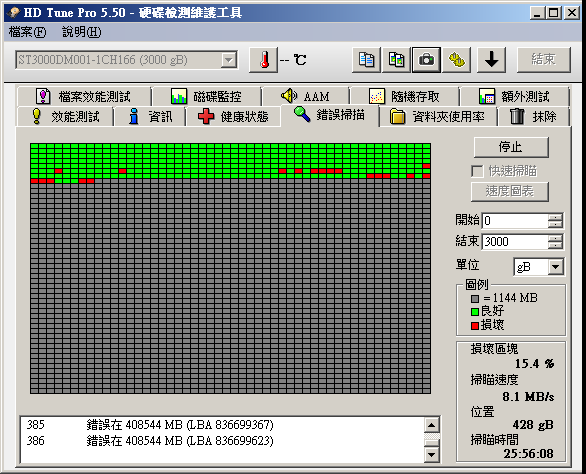Screen dimensions: 586x474
Task: Open the 檔案(F) menu
Action: [27, 32]
